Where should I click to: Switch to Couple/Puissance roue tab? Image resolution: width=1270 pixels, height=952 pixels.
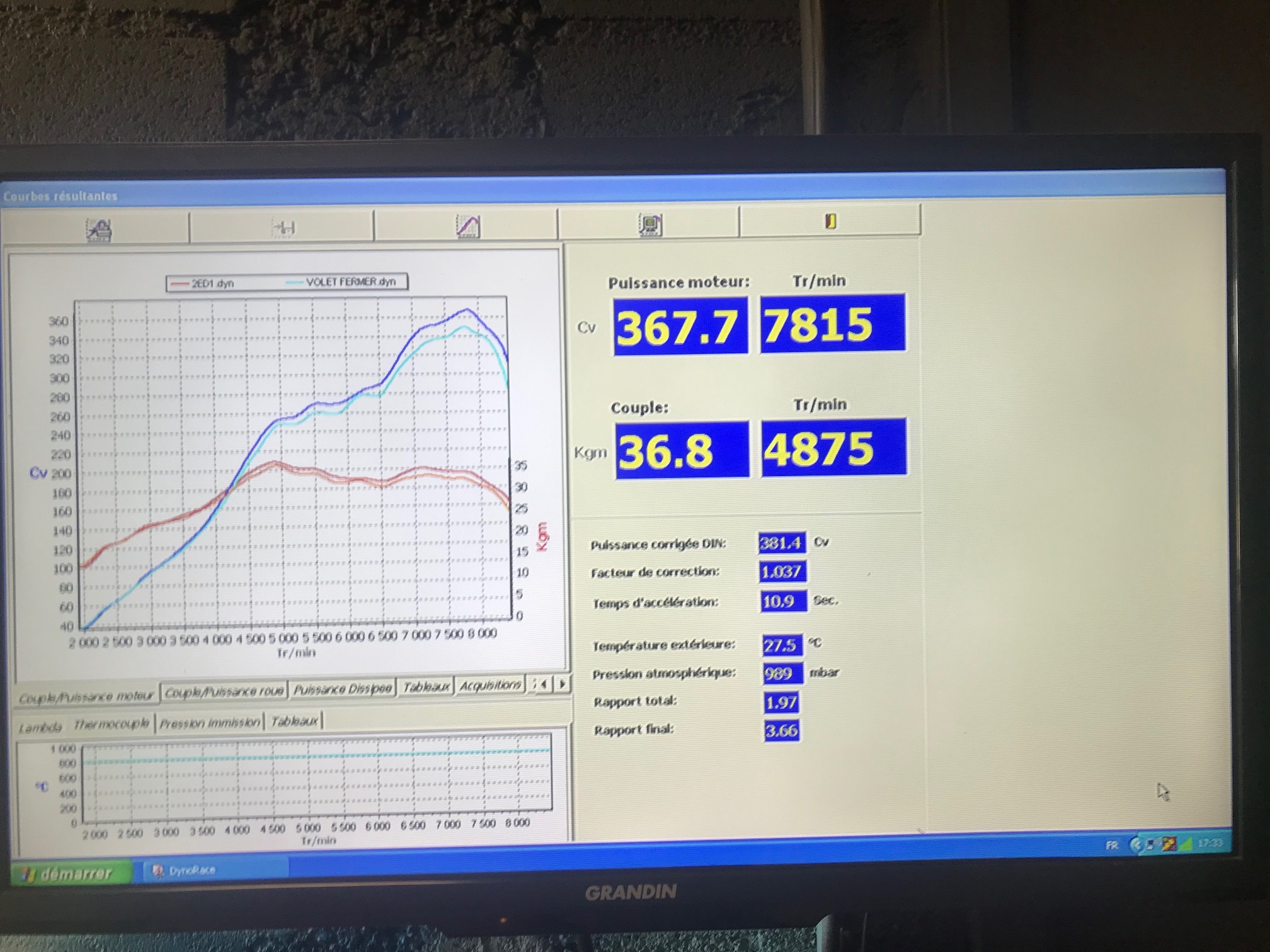point(224,692)
